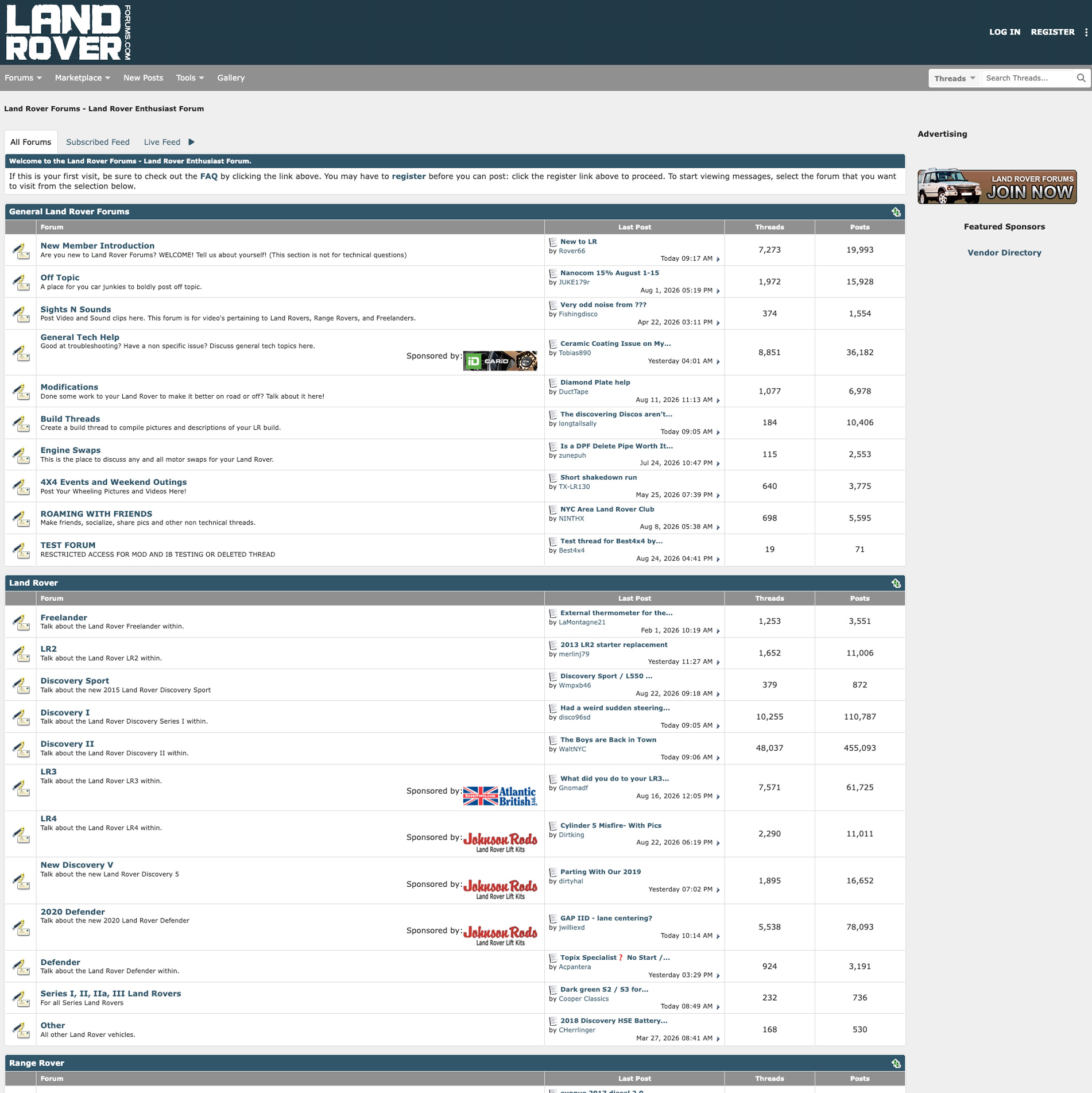Click the Atlantic British sponsor logo
Image resolution: width=1092 pixels, height=1093 pixels.
[500, 796]
